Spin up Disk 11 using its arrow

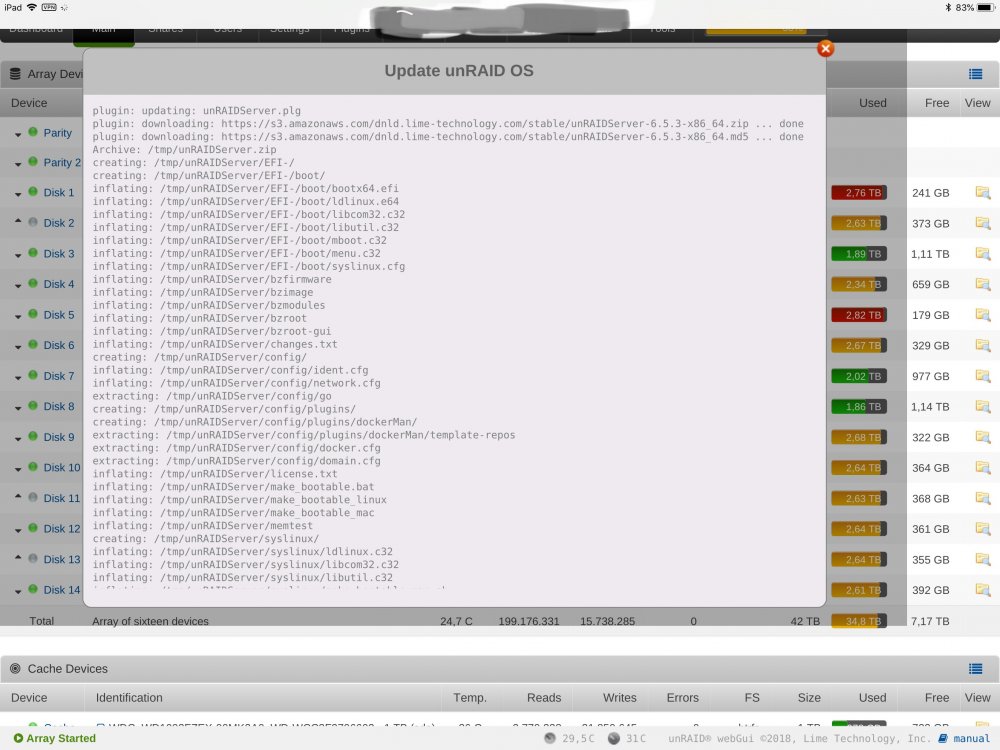coord(18,496)
